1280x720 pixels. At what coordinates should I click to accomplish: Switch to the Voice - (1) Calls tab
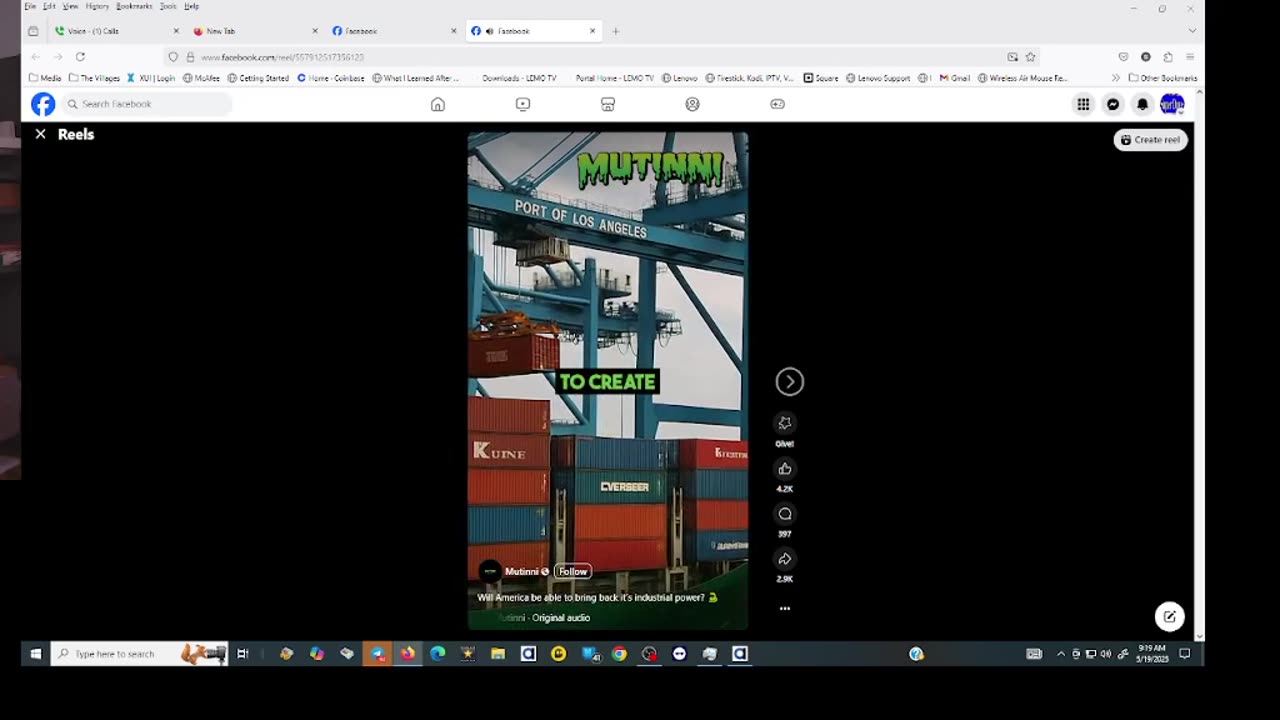point(116,31)
